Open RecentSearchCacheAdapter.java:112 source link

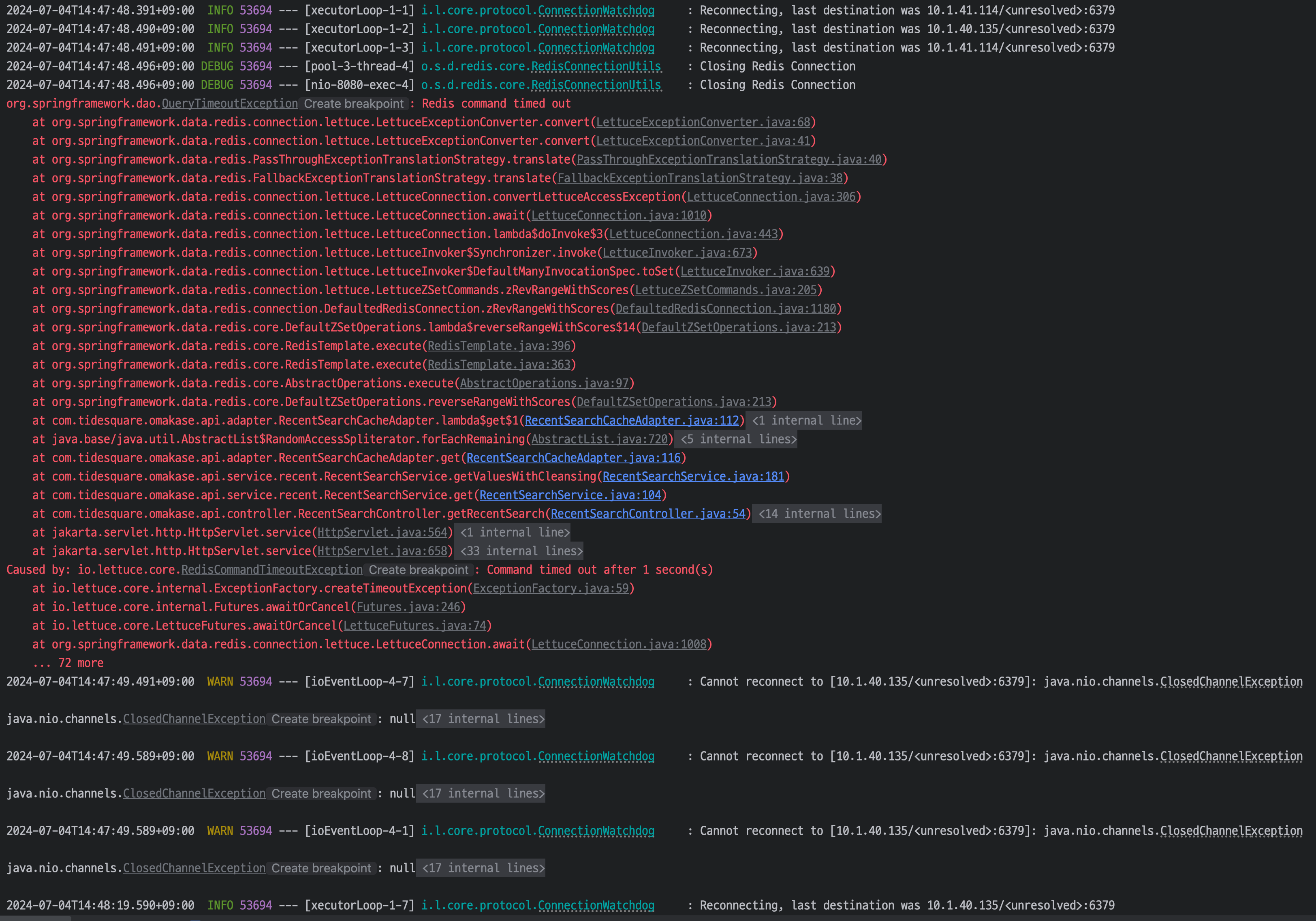click(632, 420)
